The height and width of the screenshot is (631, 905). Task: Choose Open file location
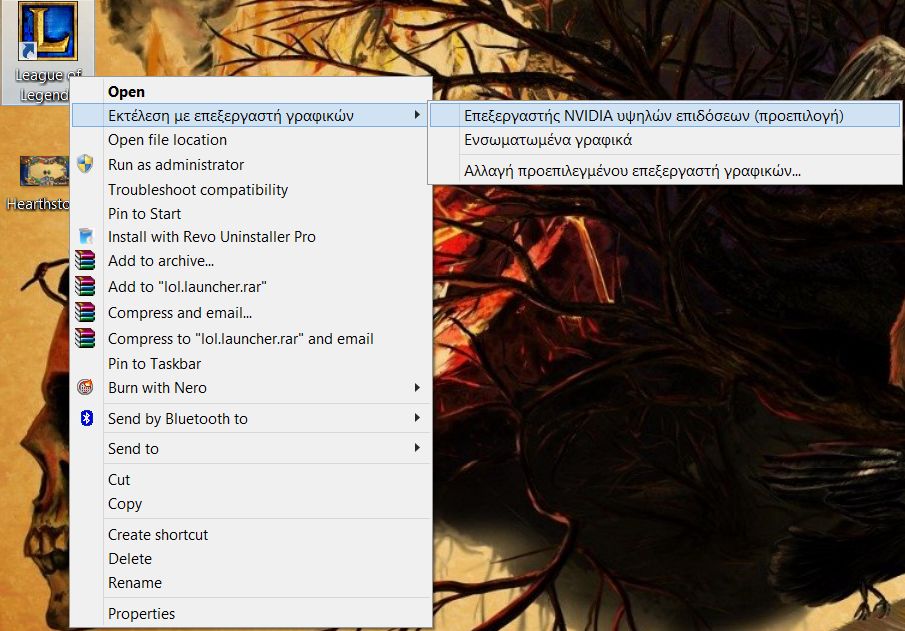point(251,140)
